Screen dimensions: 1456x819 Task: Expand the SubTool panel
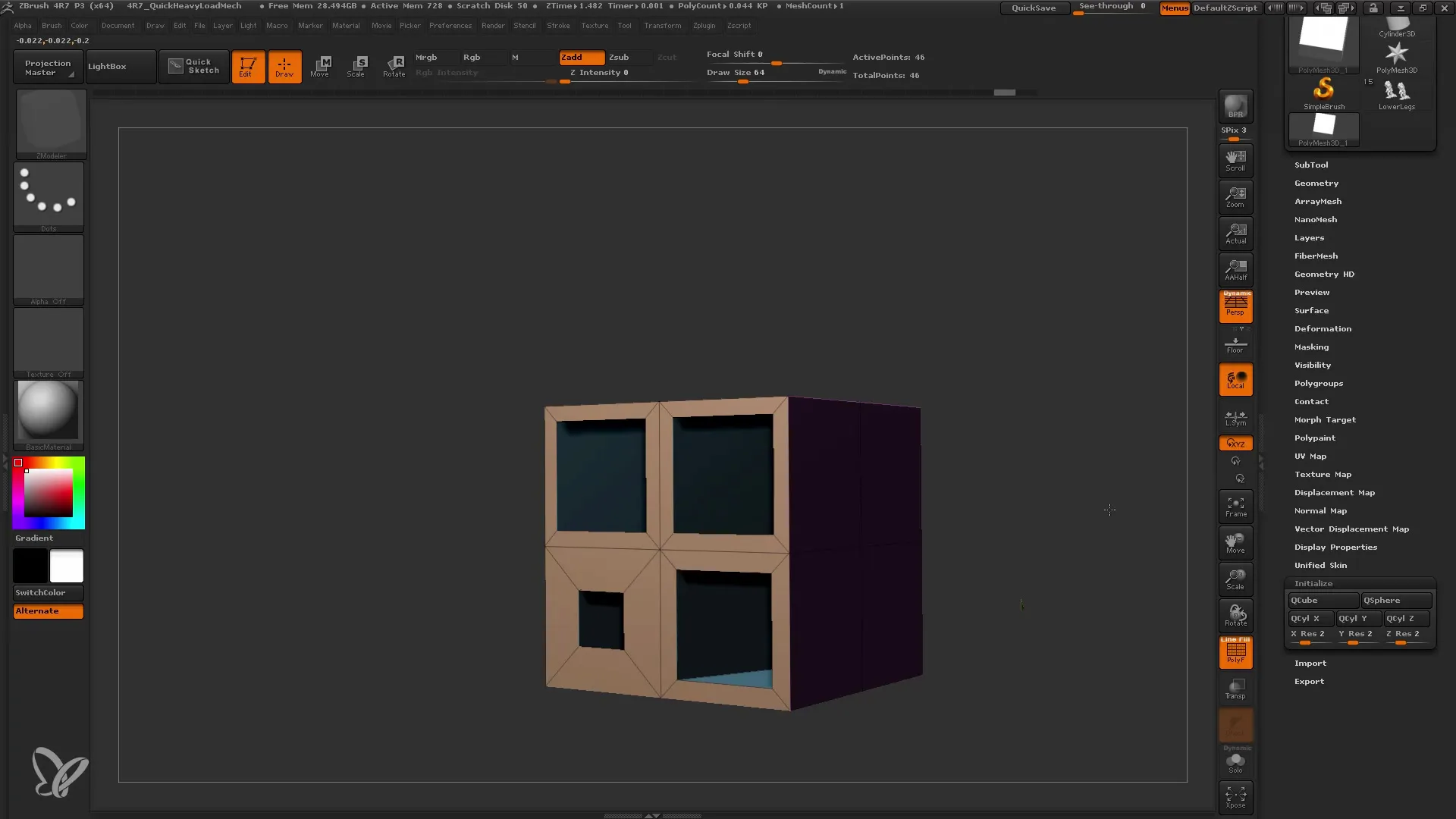(x=1311, y=164)
